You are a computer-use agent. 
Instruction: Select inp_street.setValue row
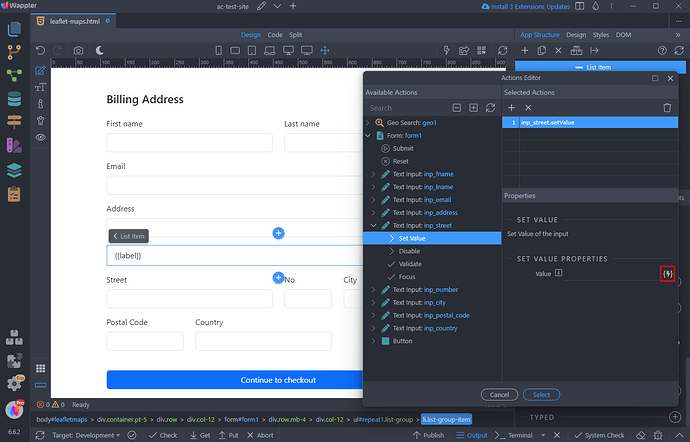590,123
